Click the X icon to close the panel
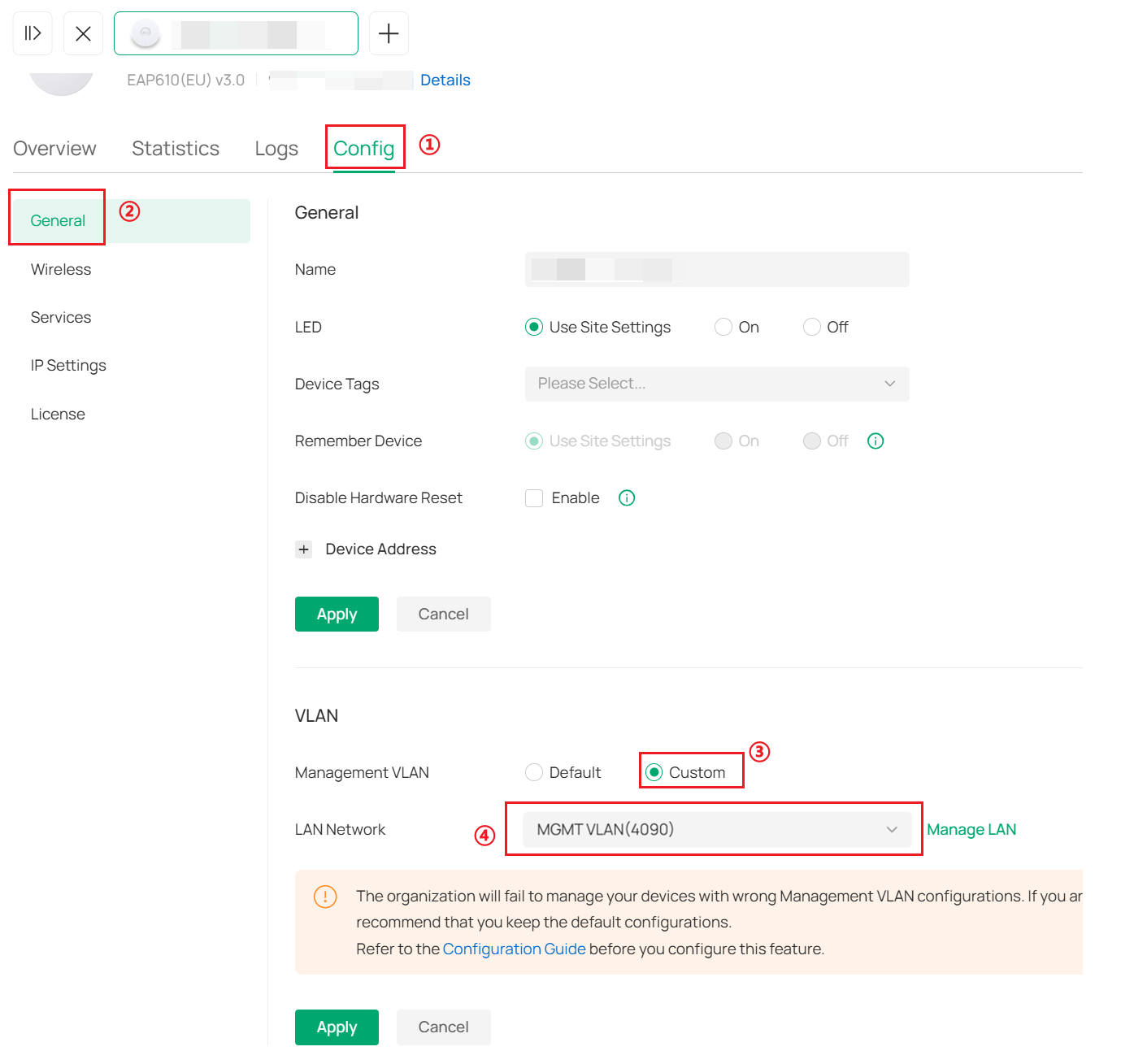Viewport: 1121px width, 1064px height. click(x=83, y=33)
